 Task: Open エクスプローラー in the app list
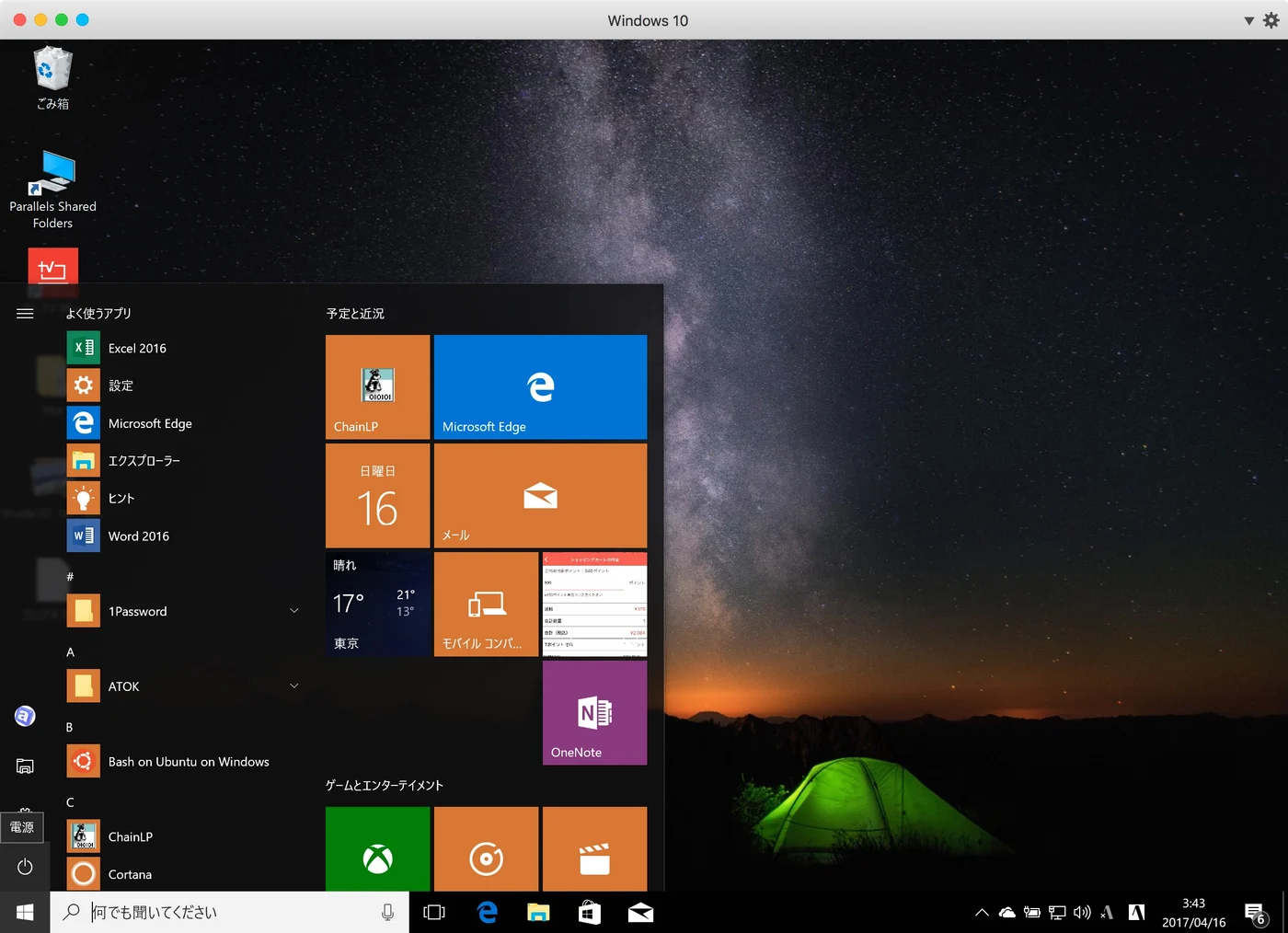point(184,461)
